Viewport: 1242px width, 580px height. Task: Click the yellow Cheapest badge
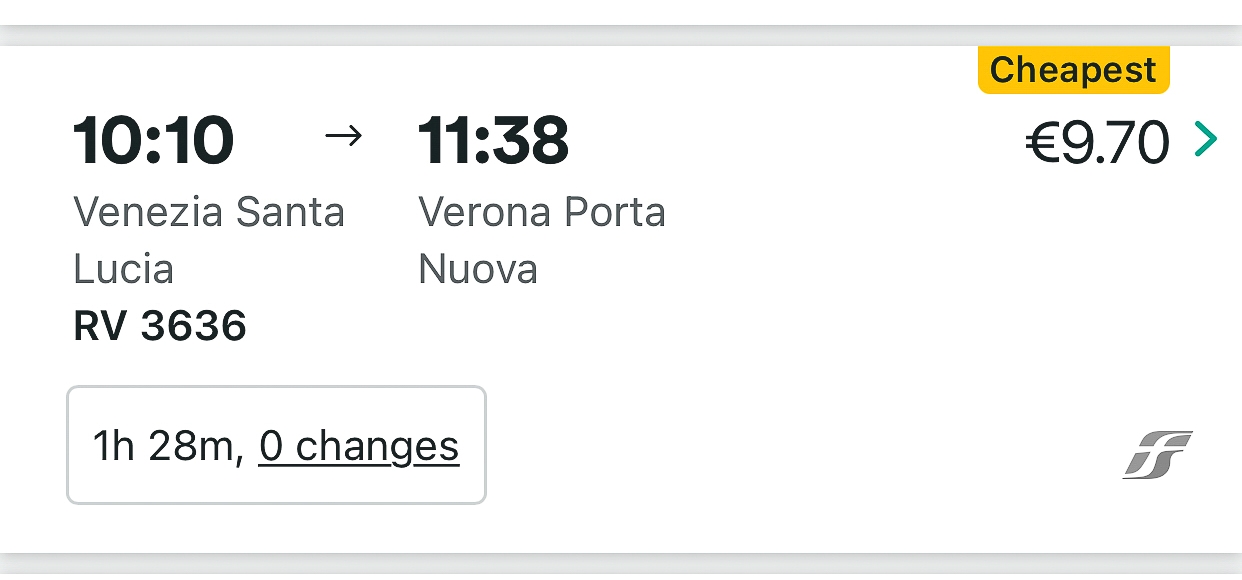pyautogui.click(x=1073, y=71)
